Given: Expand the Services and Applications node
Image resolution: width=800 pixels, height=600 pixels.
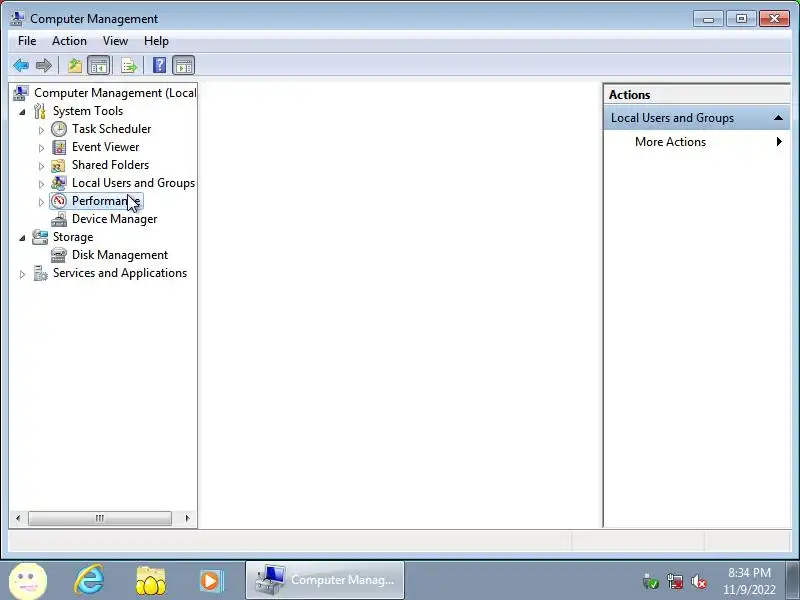Looking at the screenshot, I should click(22, 274).
